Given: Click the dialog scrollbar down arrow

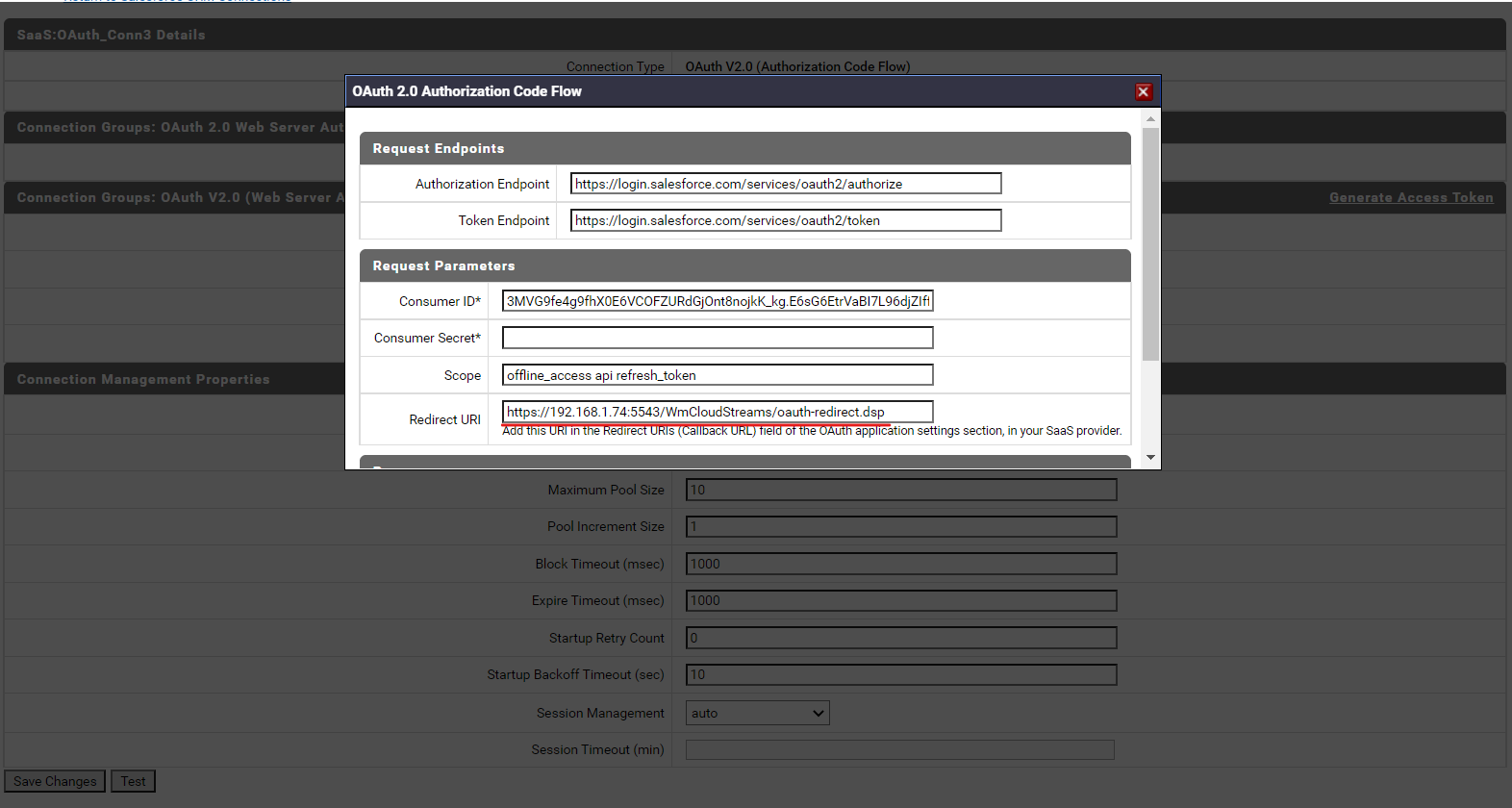Looking at the screenshot, I should 1150,458.
